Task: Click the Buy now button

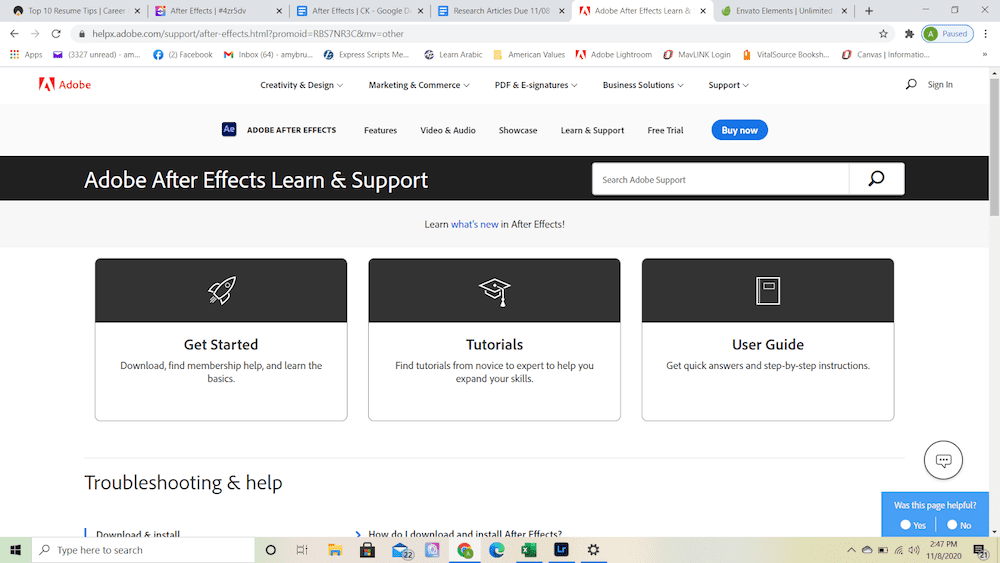Action: click(x=739, y=130)
